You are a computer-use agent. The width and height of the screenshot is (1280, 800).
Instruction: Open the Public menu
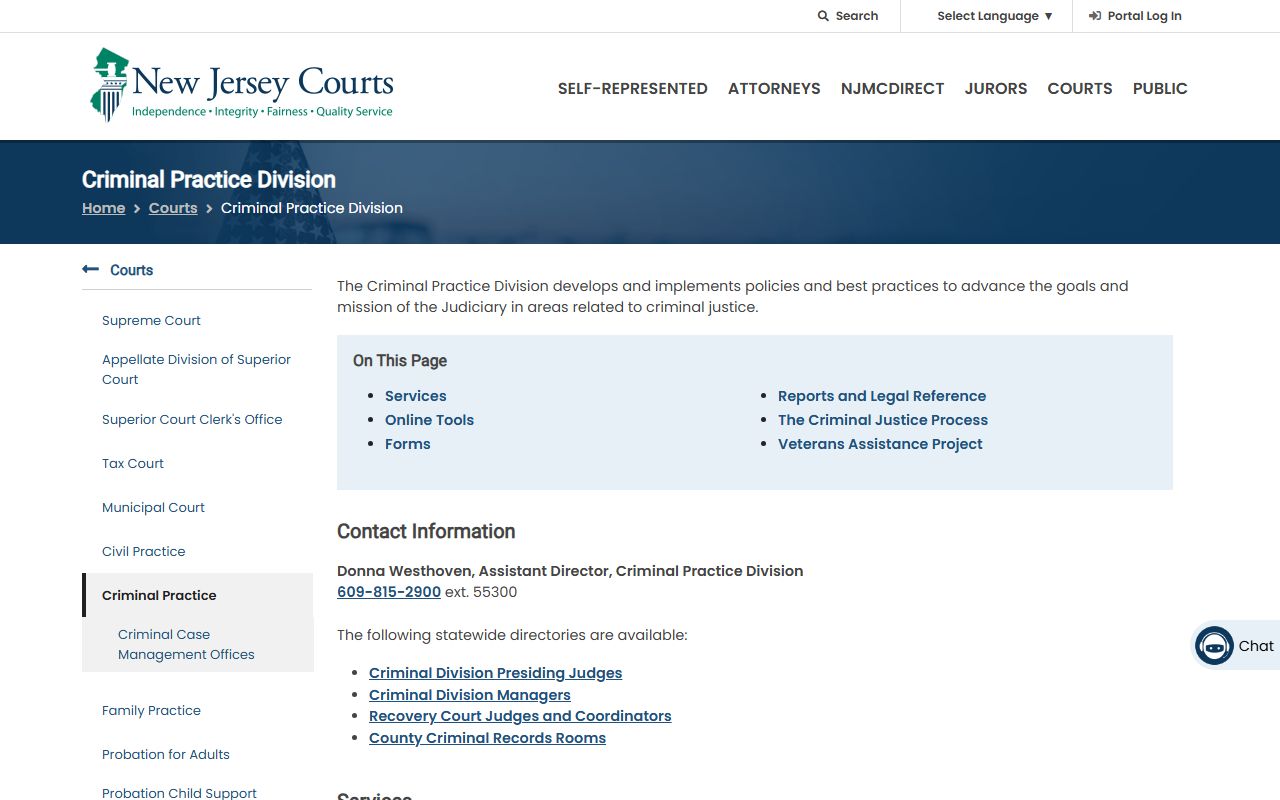(1160, 88)
